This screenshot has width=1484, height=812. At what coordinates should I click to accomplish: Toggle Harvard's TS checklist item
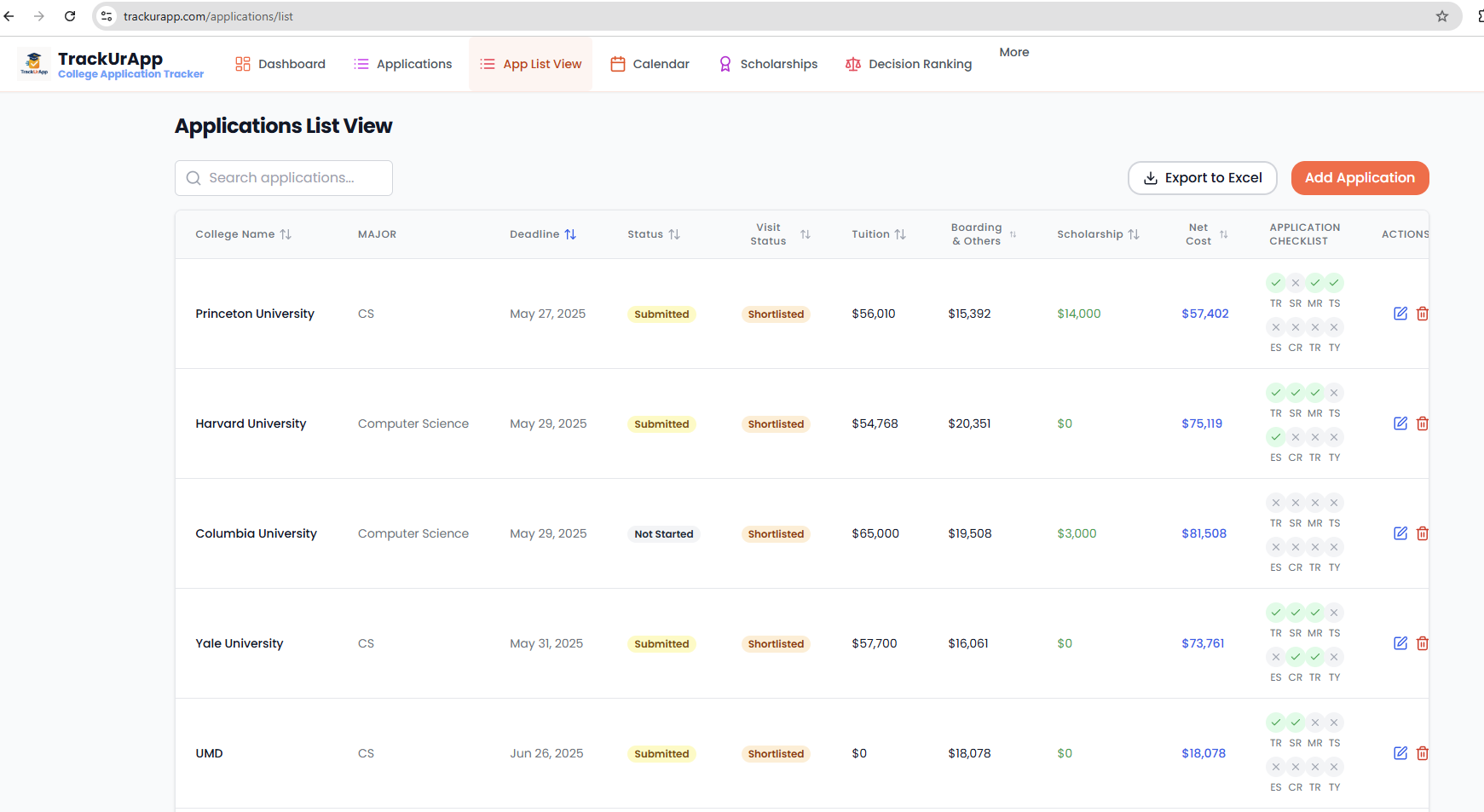tap(1335, 393)
